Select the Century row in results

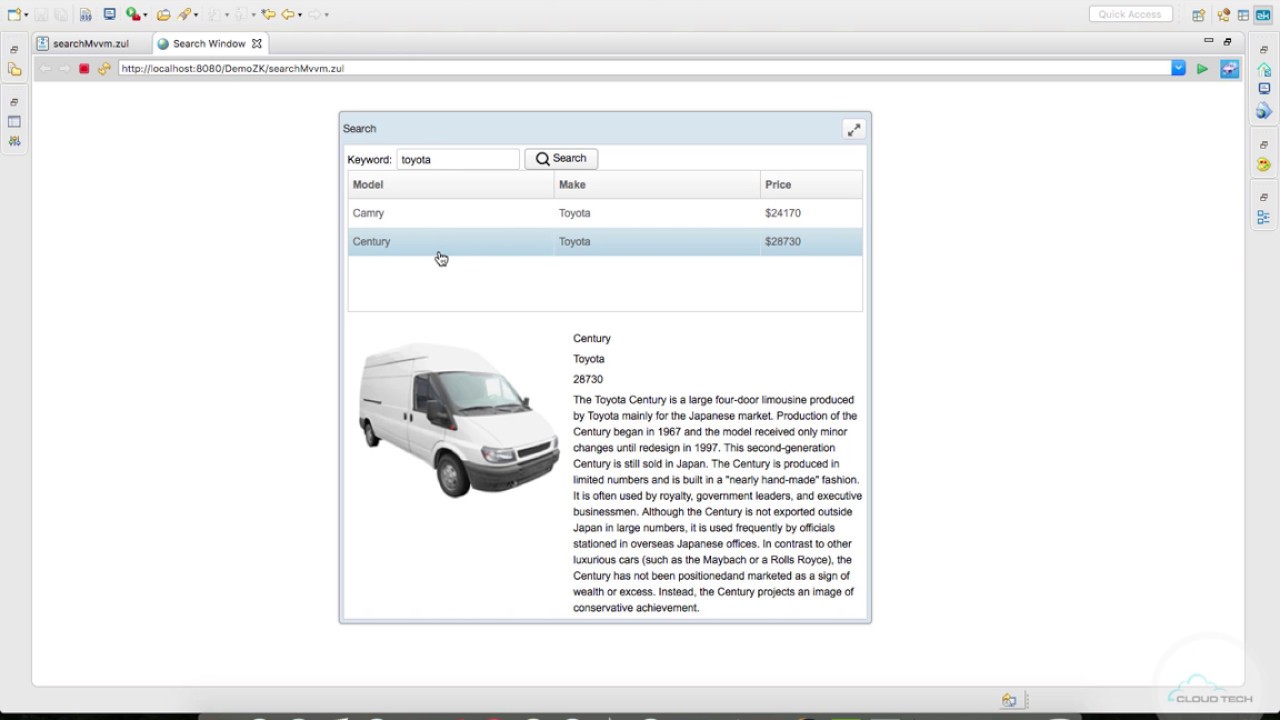(605, 242)
